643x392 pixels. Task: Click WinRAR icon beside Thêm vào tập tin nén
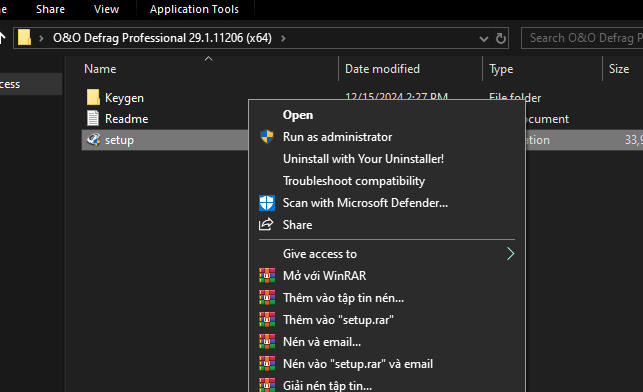[x=267, y=298]
